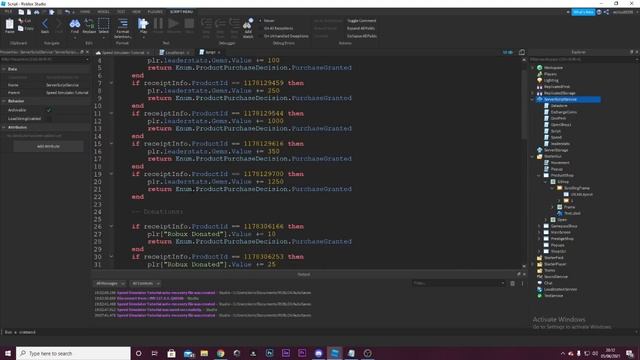Toggle LoadStringEnabled property checkbox
This screenshot has height=360, width=640.
tap(49, 119)
